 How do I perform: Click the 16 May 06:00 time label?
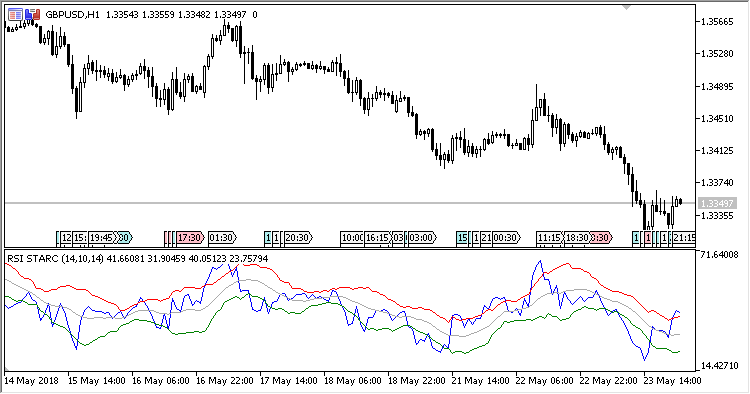[x=161, y=381]
